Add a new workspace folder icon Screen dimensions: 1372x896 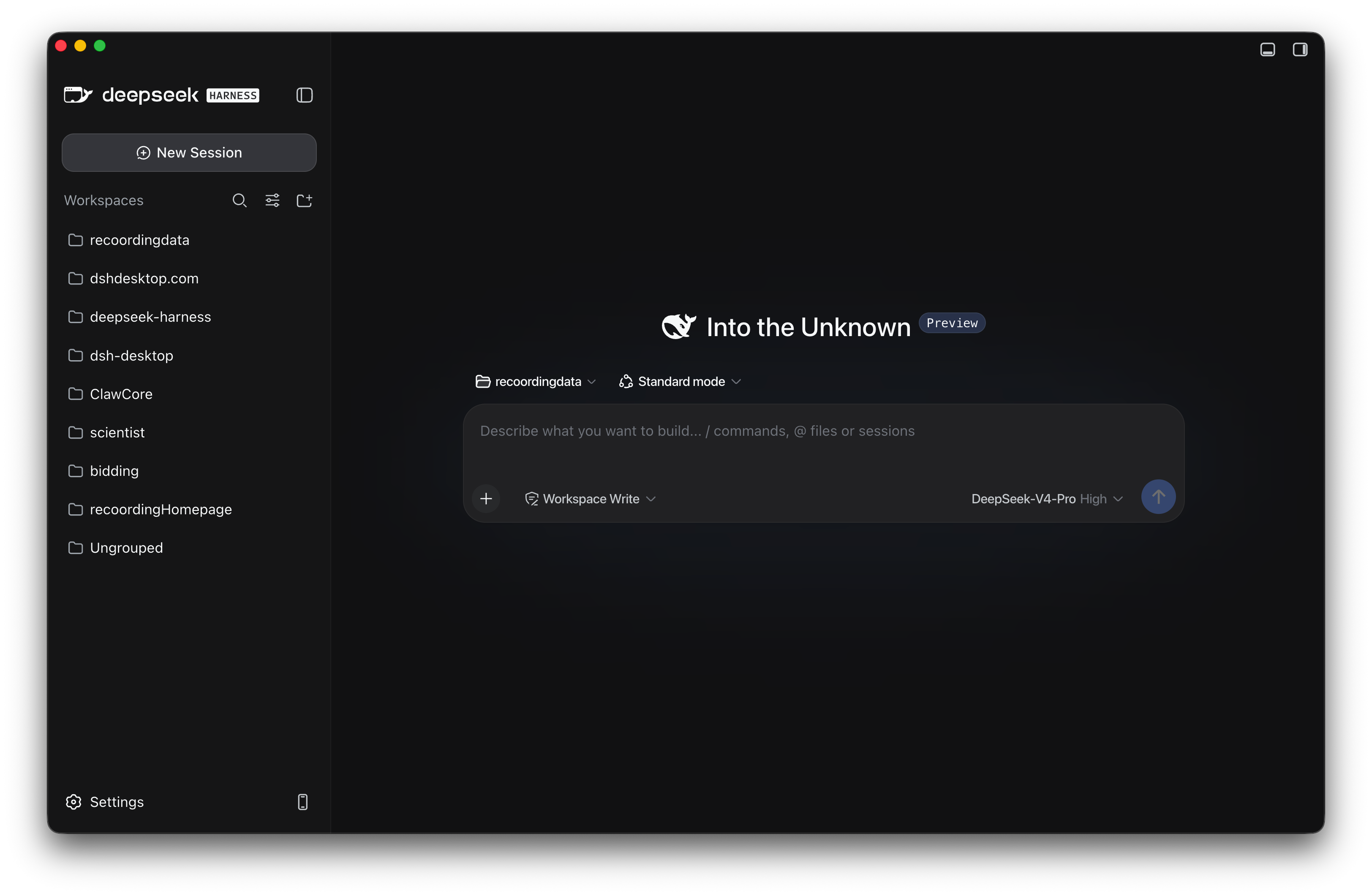305,201
